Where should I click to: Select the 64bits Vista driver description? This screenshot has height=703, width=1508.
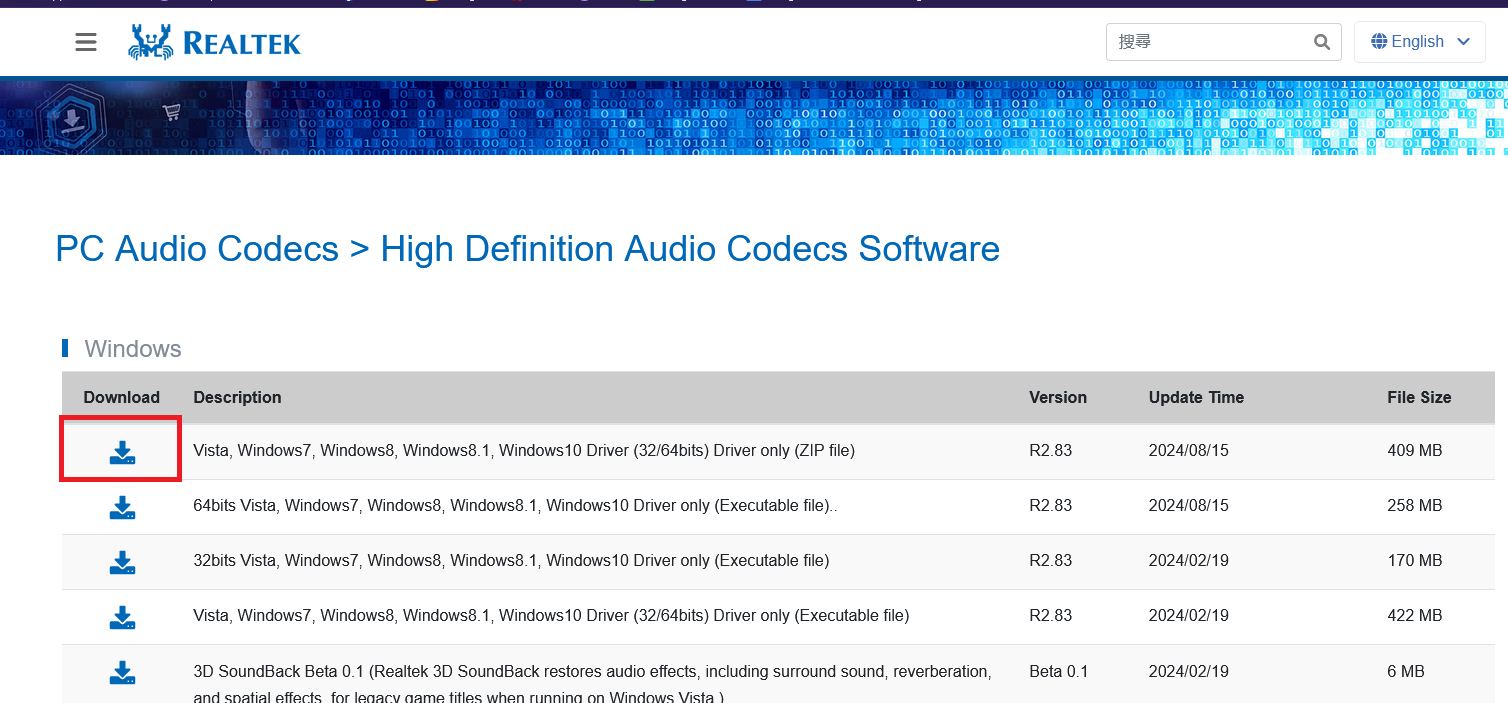click(x=515, y=506)
